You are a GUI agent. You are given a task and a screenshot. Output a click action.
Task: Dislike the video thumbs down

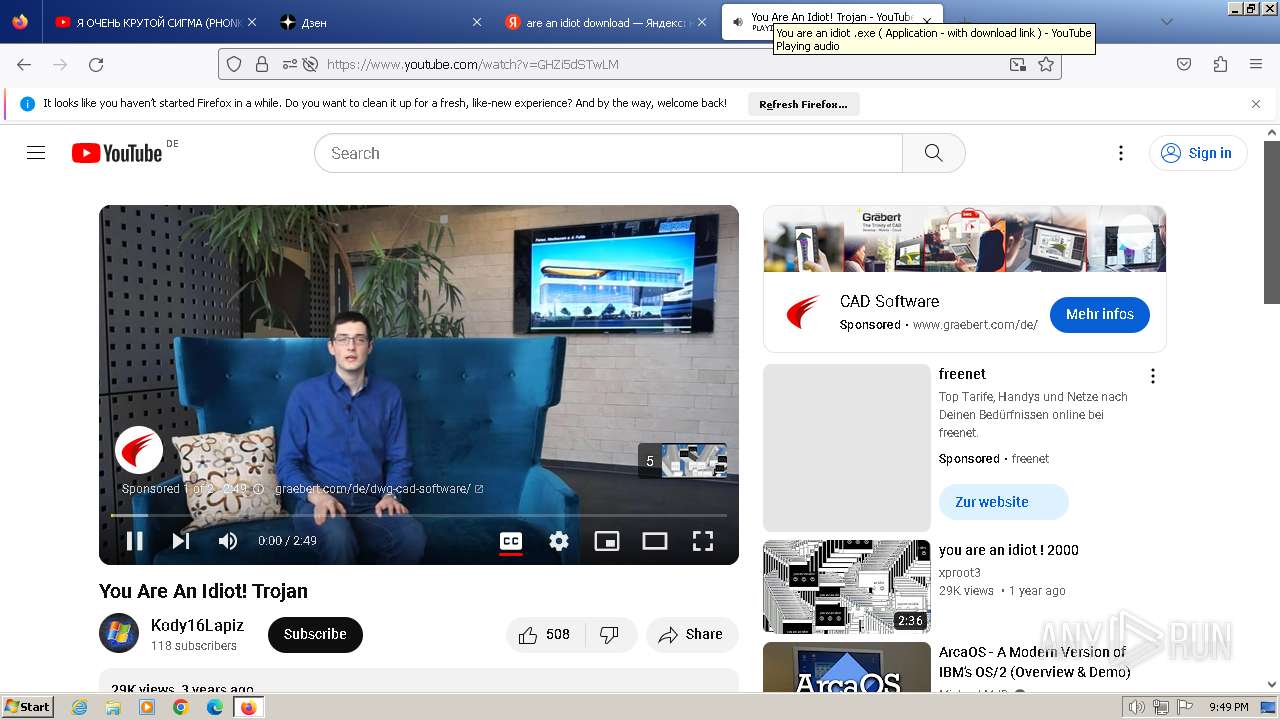[x=610, y=634]
